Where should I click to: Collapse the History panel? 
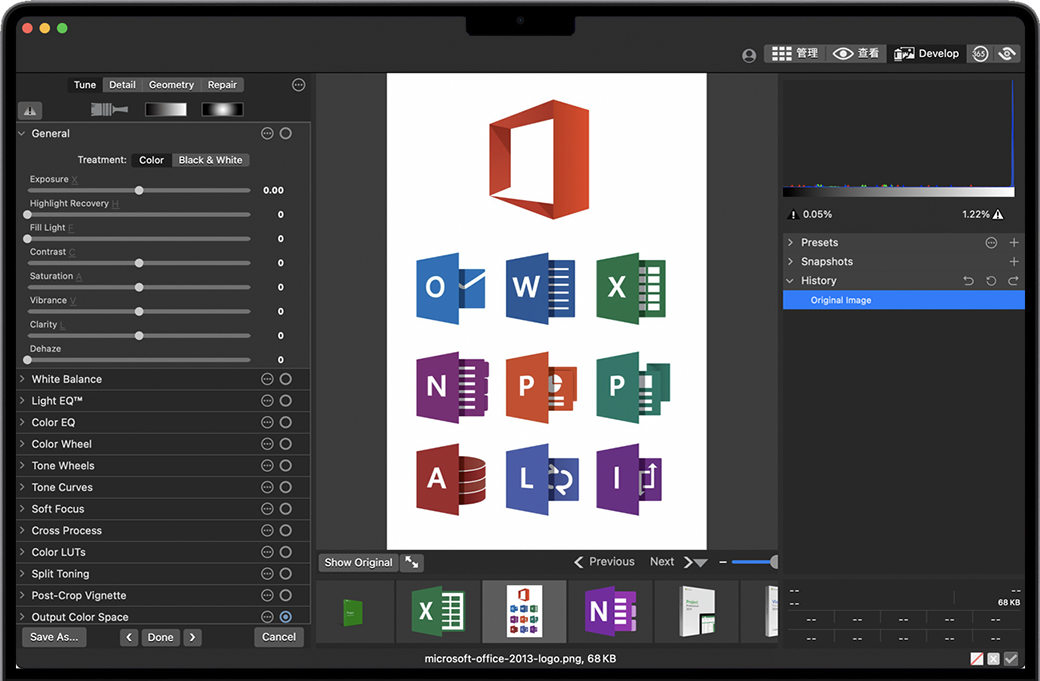[x=790, y=281]
